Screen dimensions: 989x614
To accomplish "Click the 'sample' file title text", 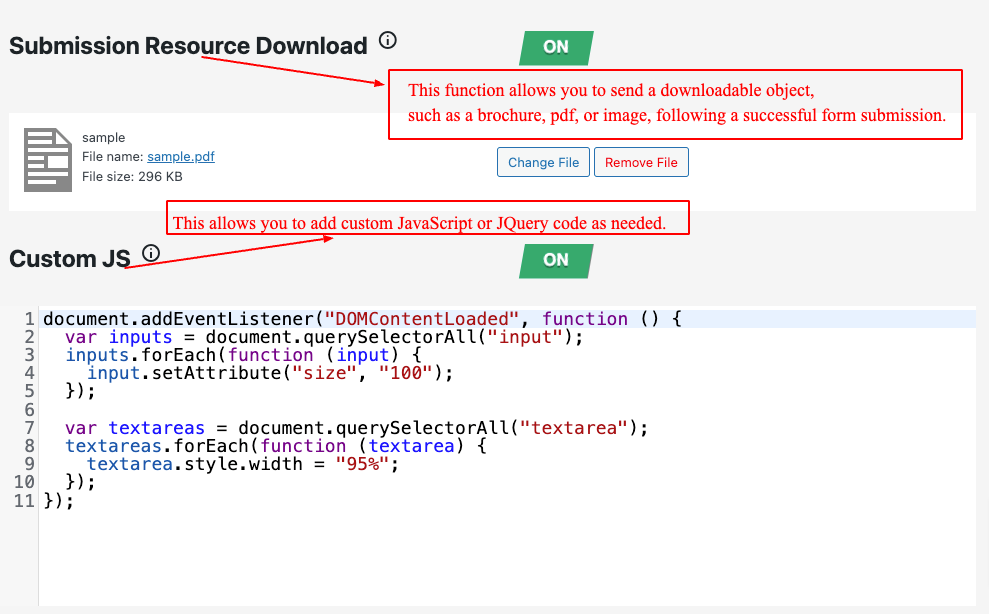I will click(x=103, y=138).
